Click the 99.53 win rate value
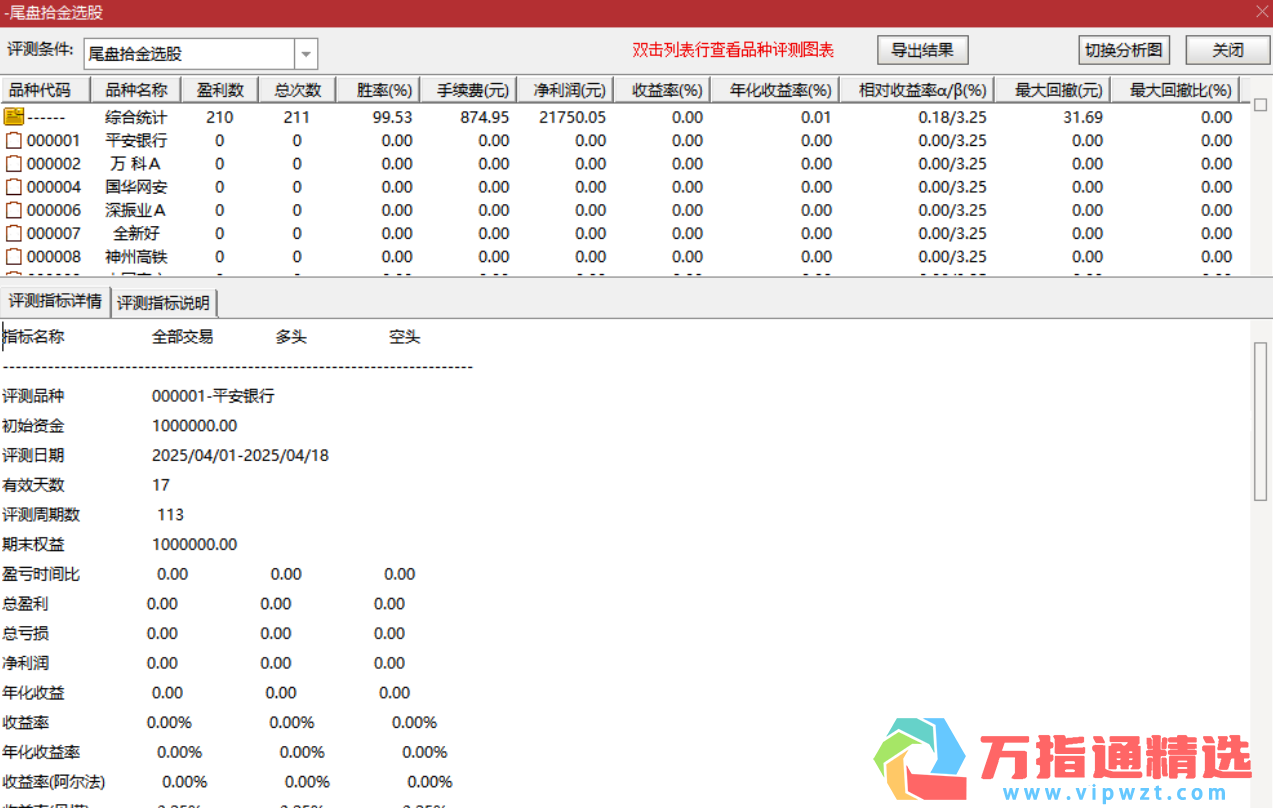The image size is (1273, 808). click(x=392, y=117)
